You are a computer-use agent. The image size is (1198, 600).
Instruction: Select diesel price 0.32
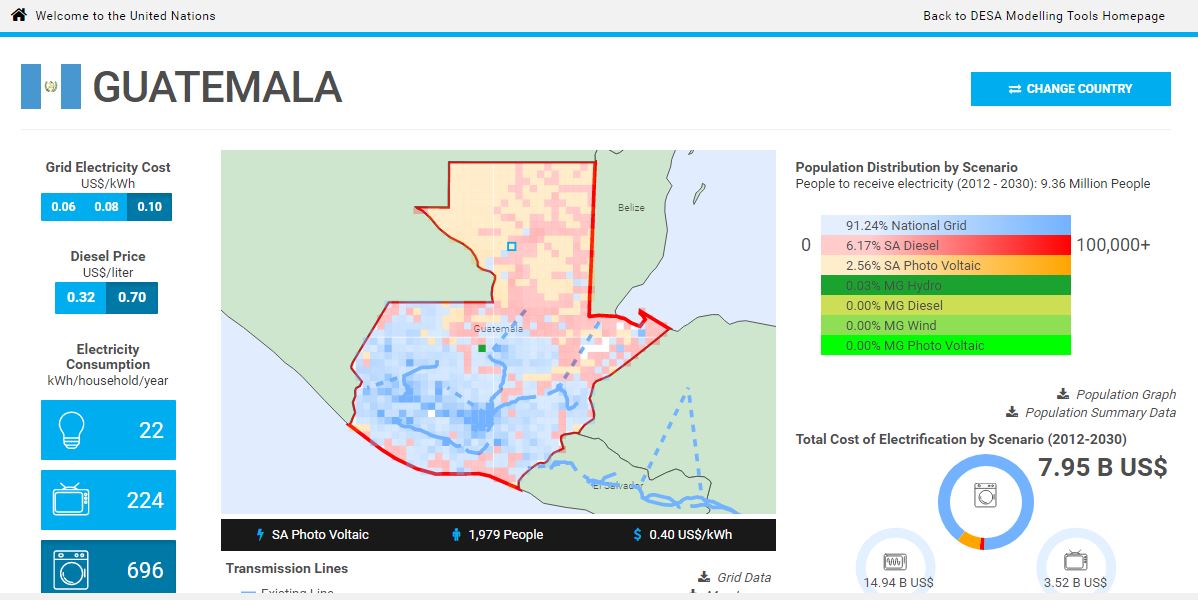pyautogui.click(x=80, y=297)
